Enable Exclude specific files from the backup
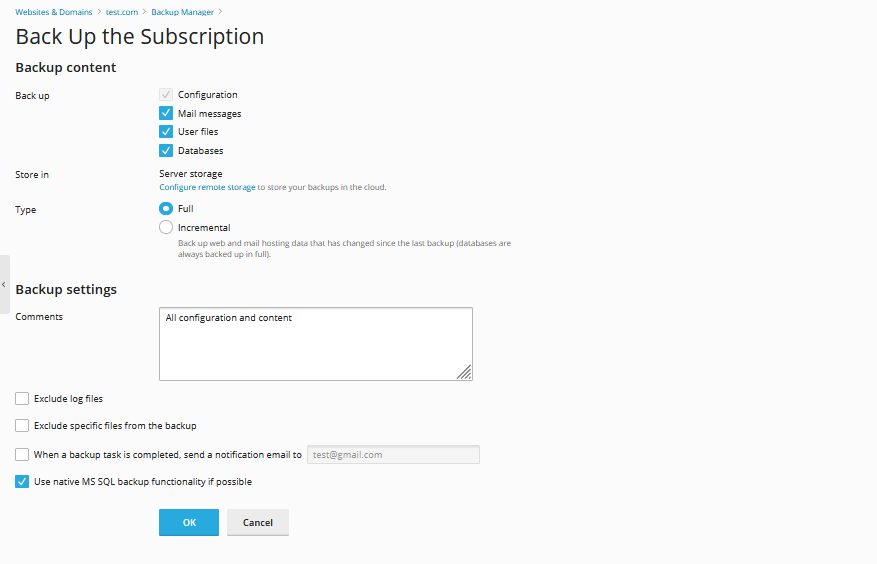Viewport: 877px width, 564px height. (22, 426)
